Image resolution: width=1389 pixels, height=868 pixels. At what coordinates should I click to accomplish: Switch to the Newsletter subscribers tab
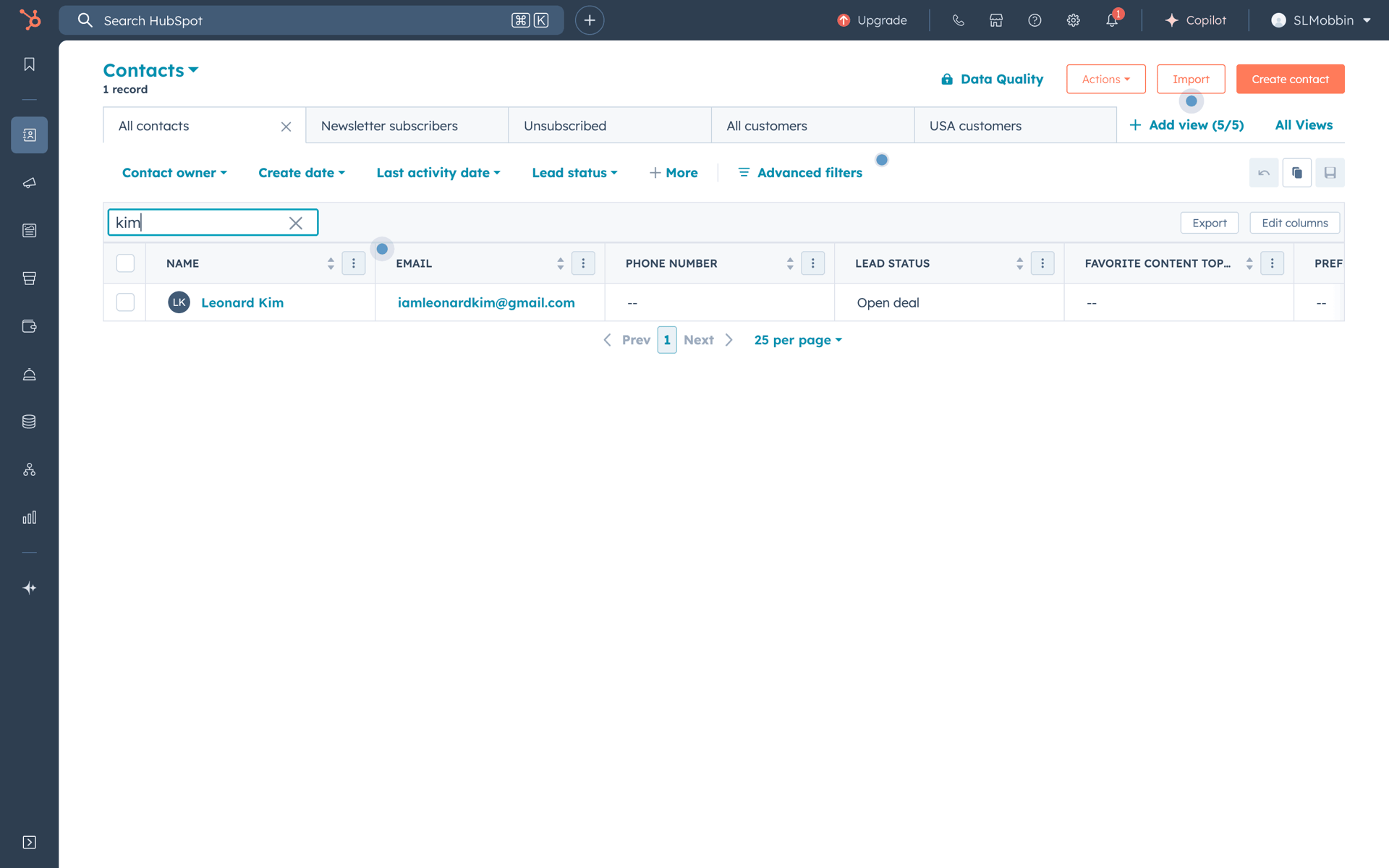[407, 126]
